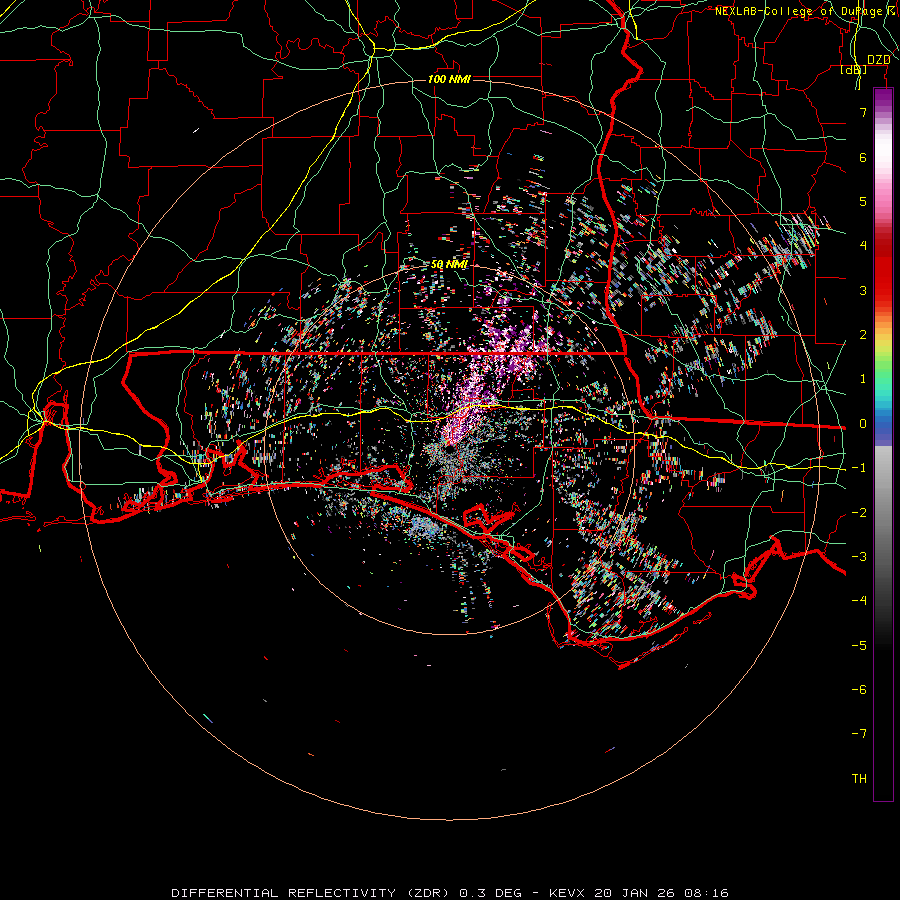Click the "KEVX" station ID in caption
This screenshot has width=900, height=900.
click(x=567, y=893)
